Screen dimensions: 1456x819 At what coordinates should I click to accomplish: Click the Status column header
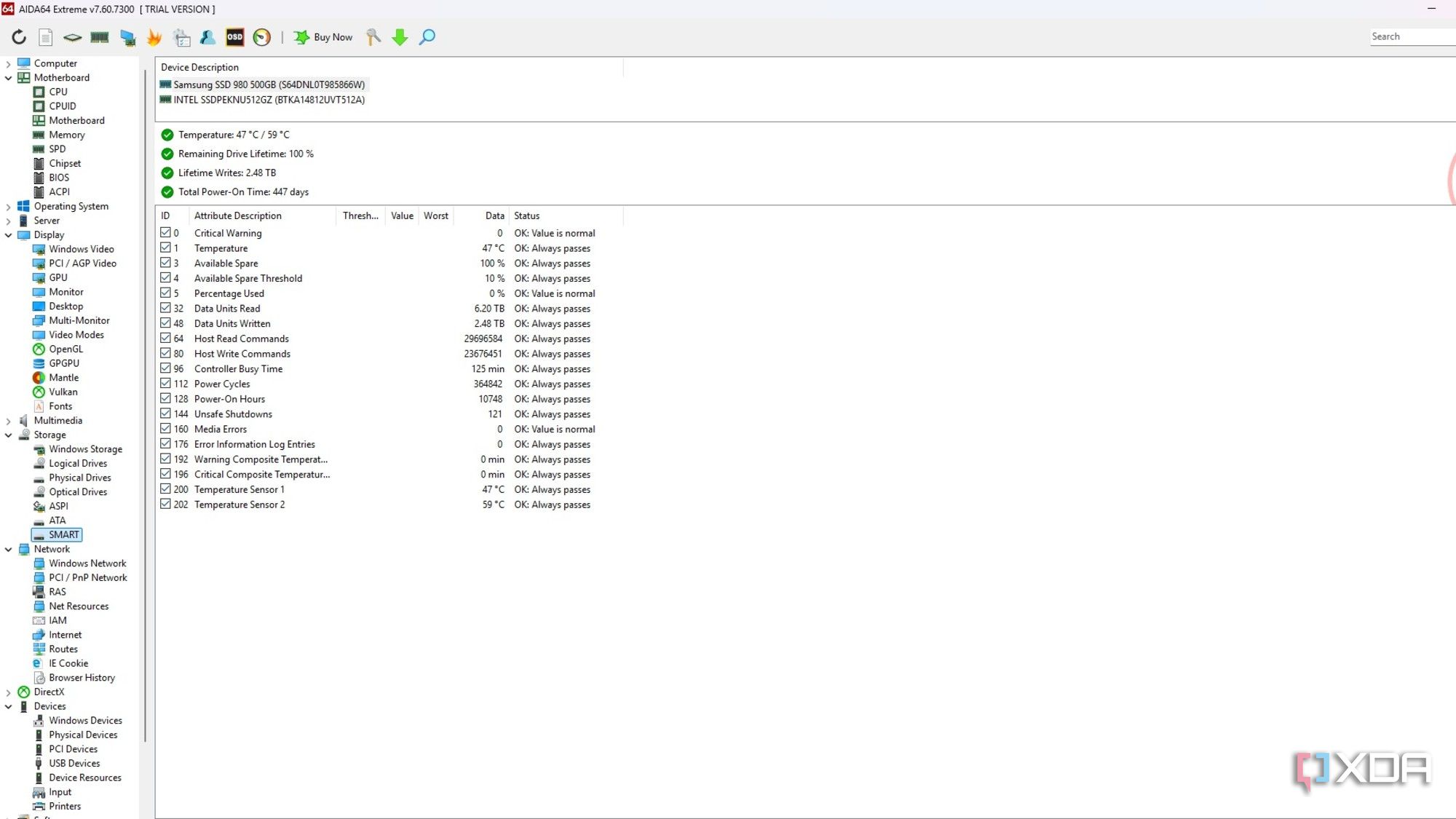point(566,215)
